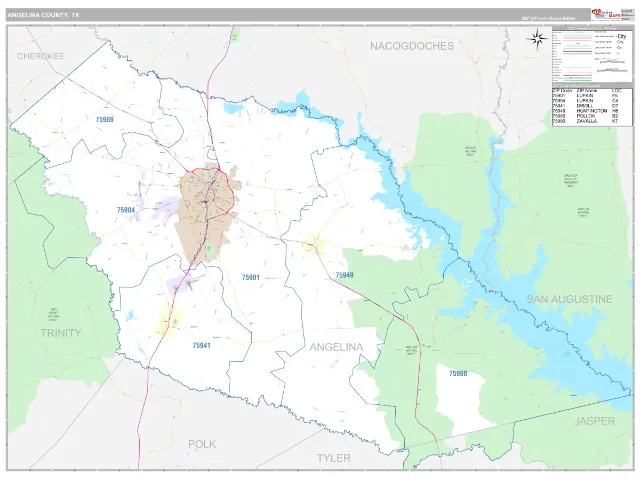Image resolution: width=640 pixels, height=480 pixels.
Task: Click the HUNTINGTON legend row
Action: tap(586, 111)
